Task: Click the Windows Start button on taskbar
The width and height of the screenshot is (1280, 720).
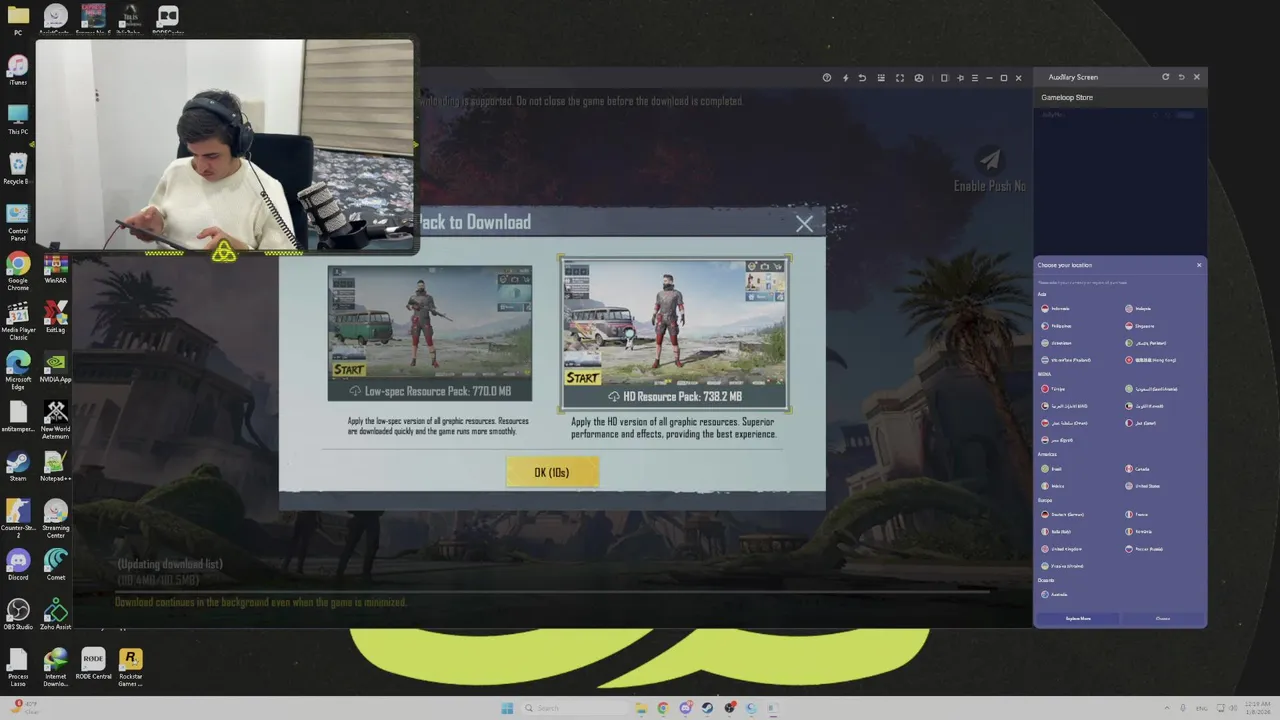Action: tap(507, 708)
